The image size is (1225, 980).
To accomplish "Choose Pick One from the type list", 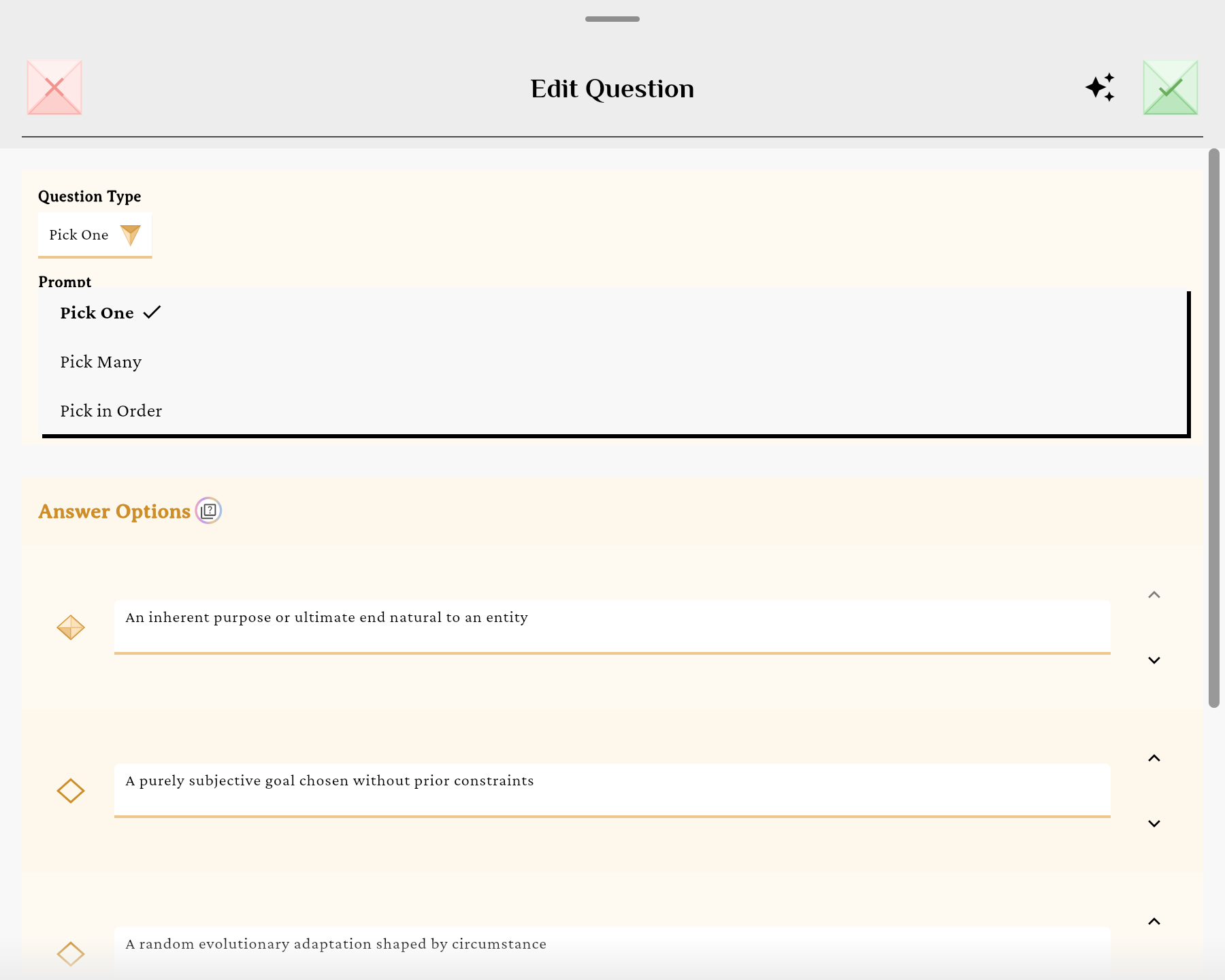I will [612, 313].
